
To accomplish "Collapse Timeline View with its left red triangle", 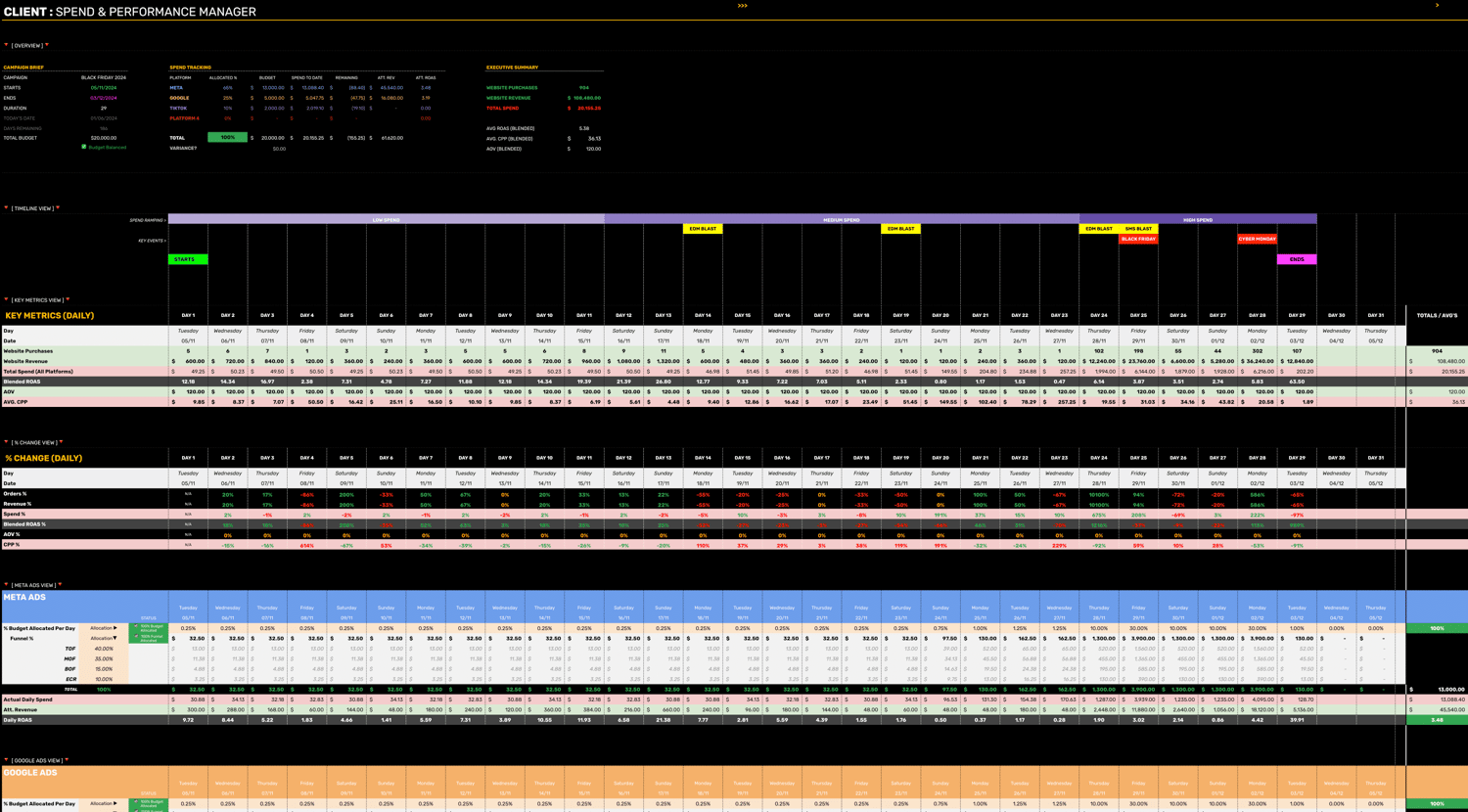I will (x=6, y=207).
